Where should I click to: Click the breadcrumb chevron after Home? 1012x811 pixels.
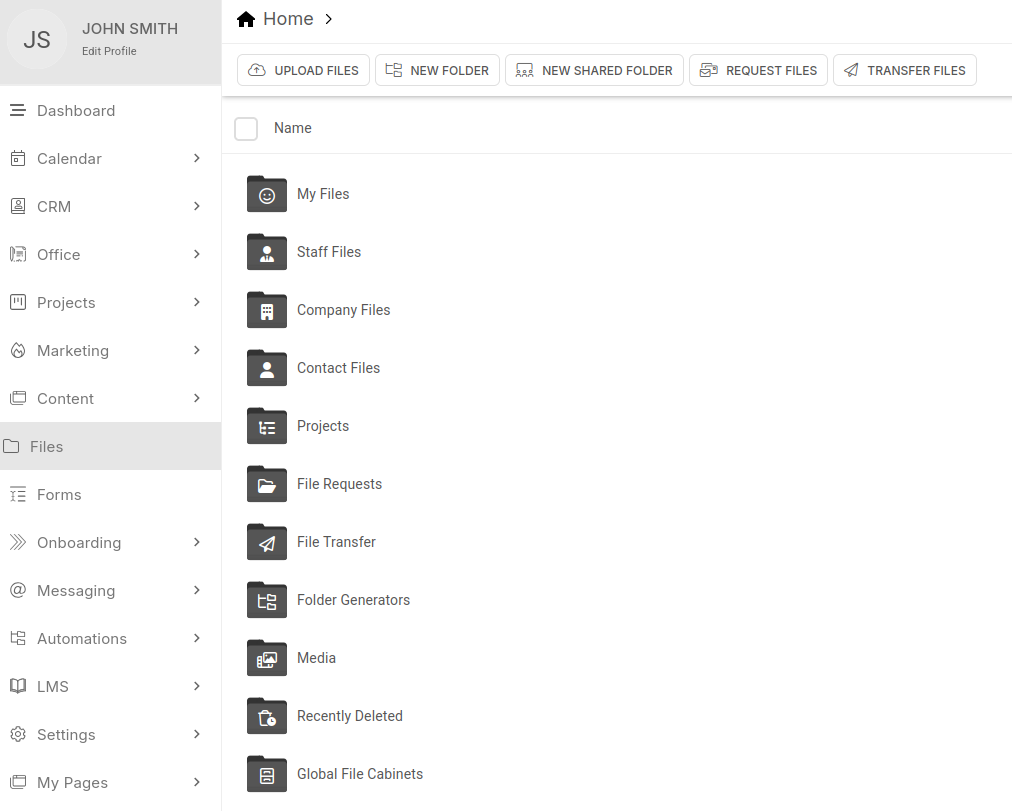pyautogui.click(x=329, y=19)
